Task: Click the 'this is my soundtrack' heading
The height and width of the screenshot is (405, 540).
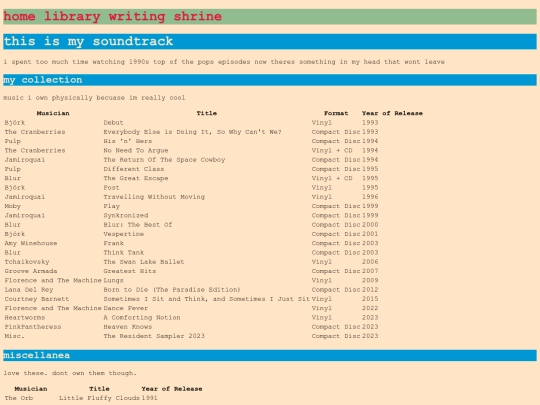Action: [270, 41]
